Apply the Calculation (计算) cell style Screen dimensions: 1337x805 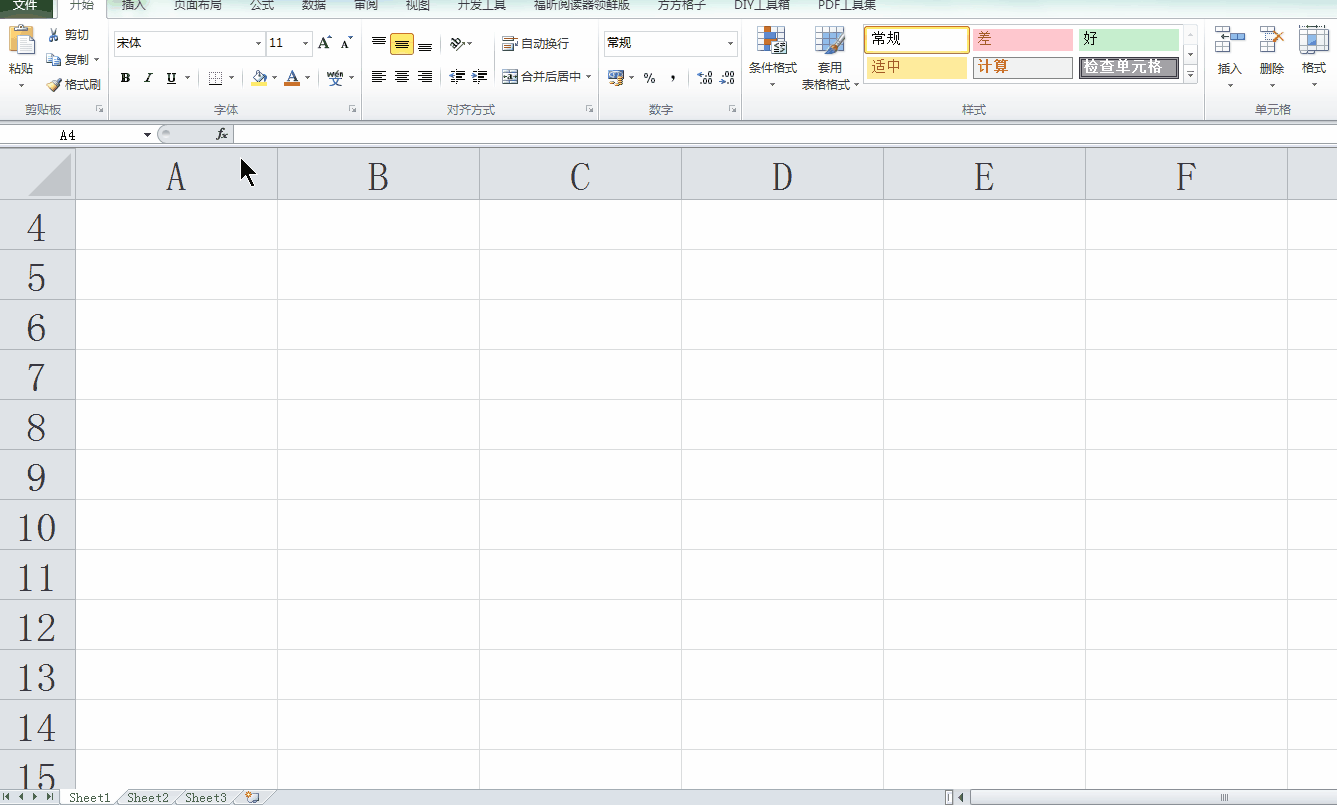pyautogui.click(x=1022, y=68)
